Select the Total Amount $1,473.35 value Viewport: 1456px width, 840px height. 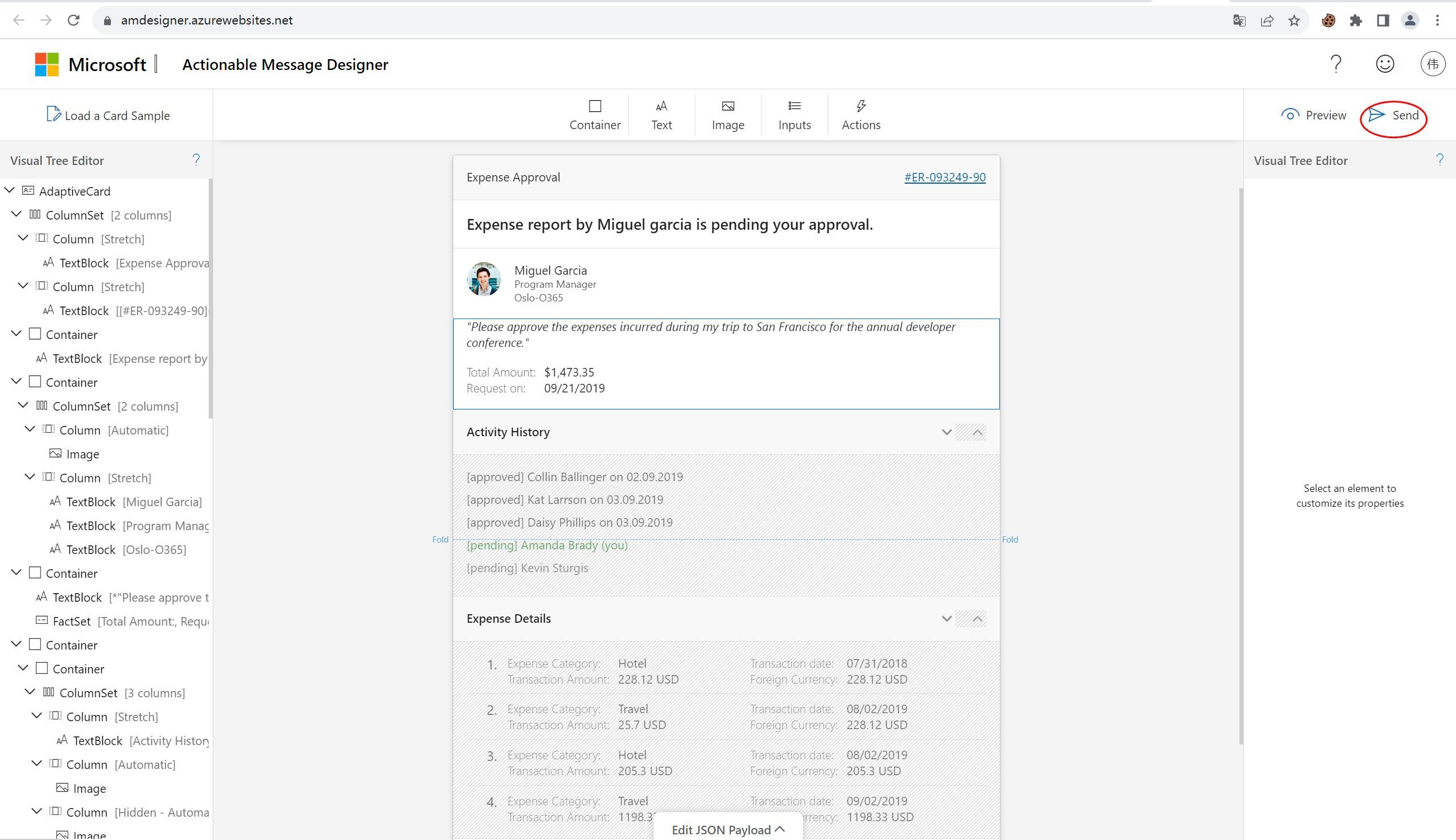569,372
